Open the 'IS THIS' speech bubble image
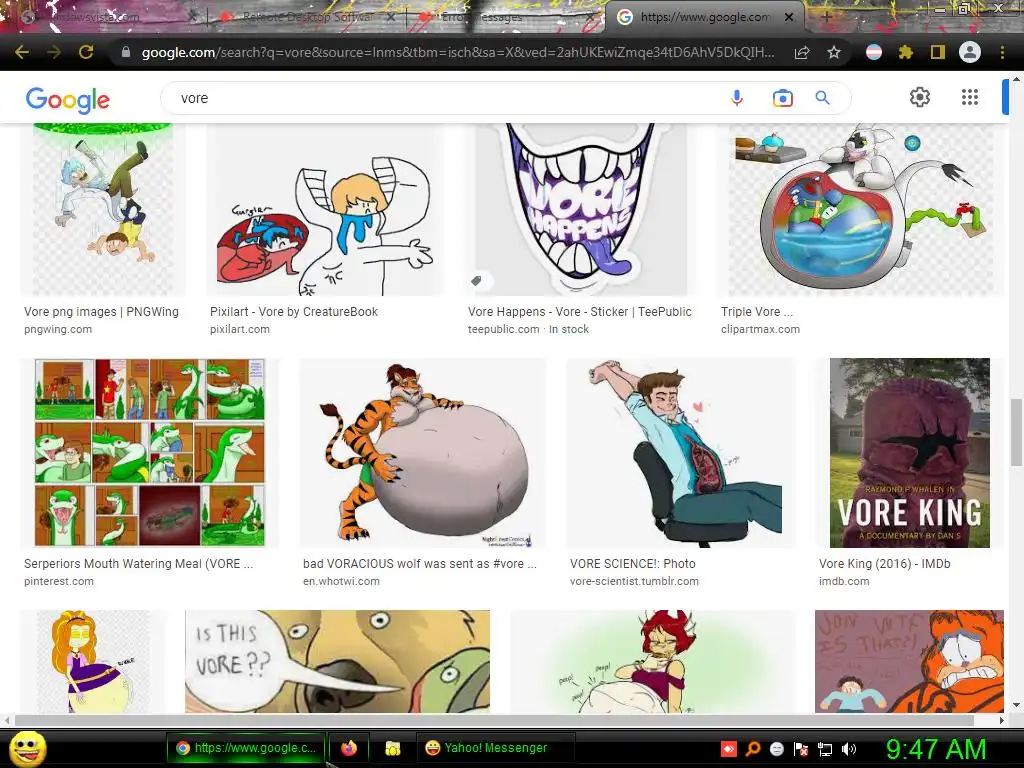The height and width of the screenshot is (768, 1024). 337,661
